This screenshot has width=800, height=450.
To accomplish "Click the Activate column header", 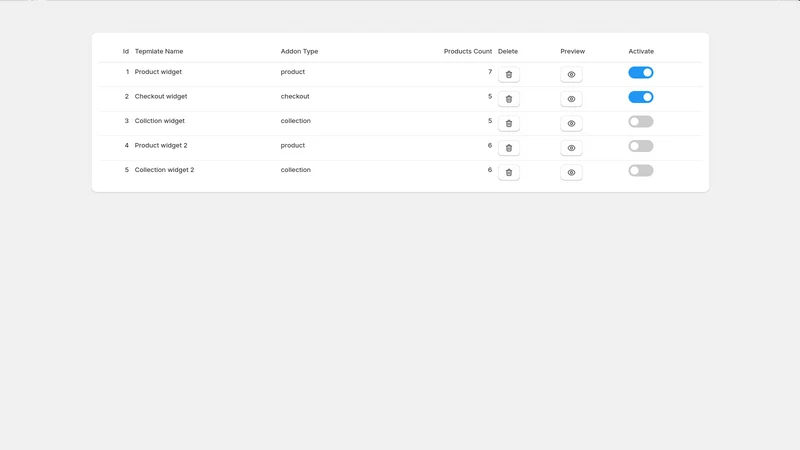I will 641,52.
